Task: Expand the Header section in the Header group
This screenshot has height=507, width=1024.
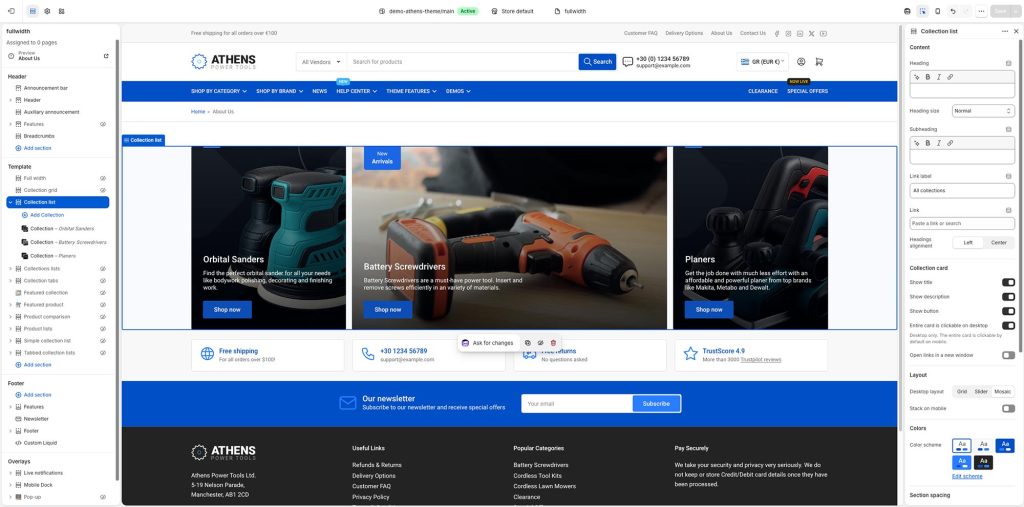Action: (x=10, y=100)
